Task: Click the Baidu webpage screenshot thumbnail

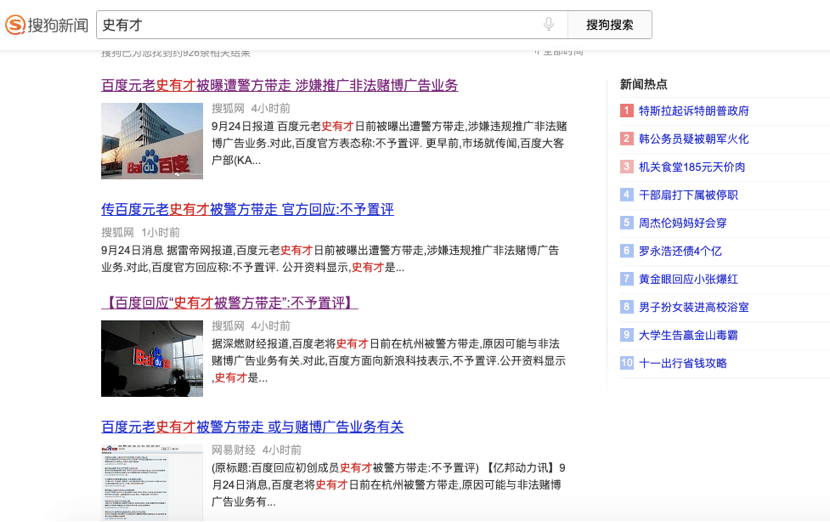Action: click(x=152, y=482)
